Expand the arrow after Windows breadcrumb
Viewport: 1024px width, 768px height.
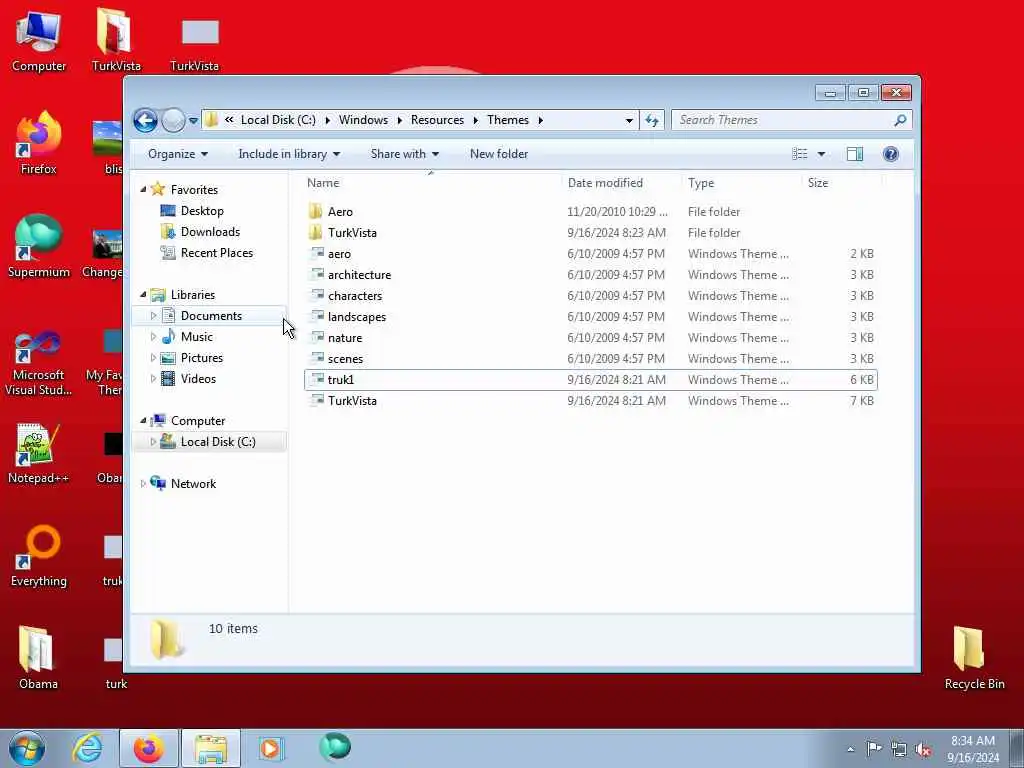[399, 120]
